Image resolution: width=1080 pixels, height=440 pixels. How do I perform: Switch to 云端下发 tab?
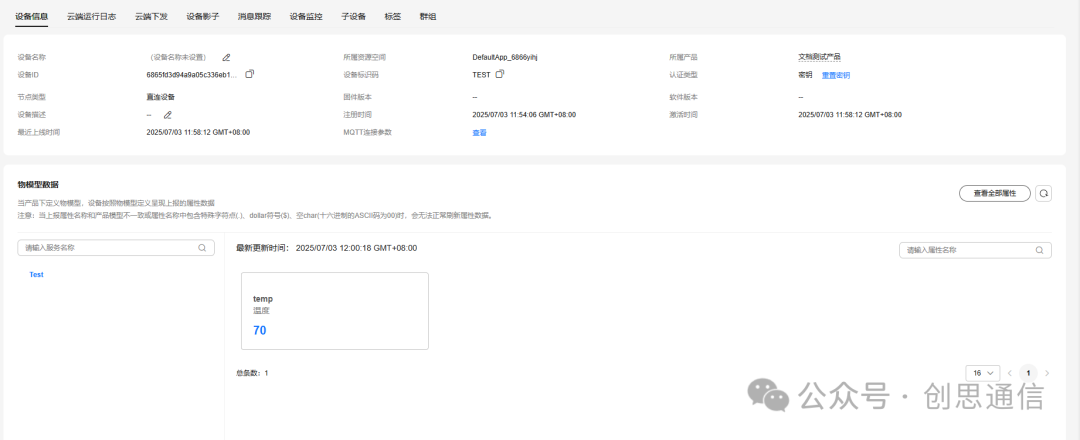(x=151, y=17)
